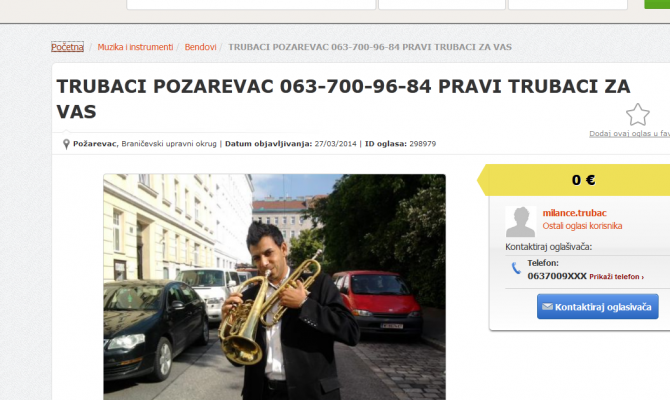Click the envelope icon in contact button

click(547, 306)
